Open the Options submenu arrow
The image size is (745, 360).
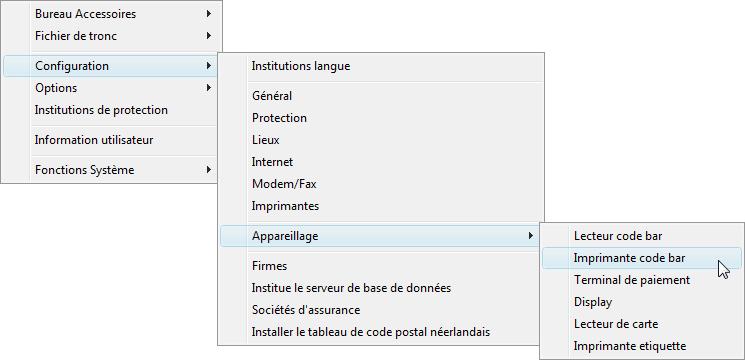point(209,88)
